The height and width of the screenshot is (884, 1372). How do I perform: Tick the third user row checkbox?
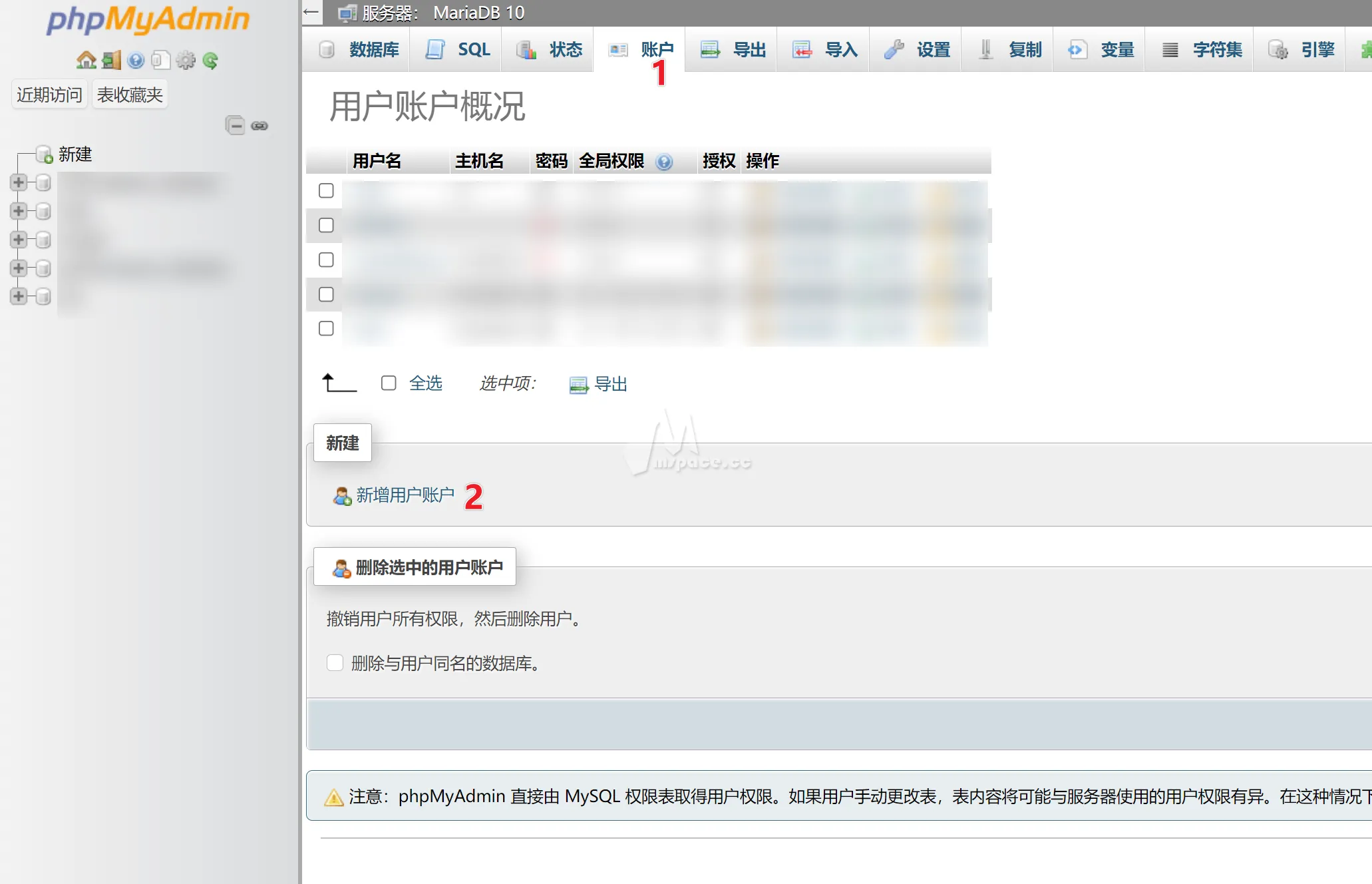click(326, 260)
